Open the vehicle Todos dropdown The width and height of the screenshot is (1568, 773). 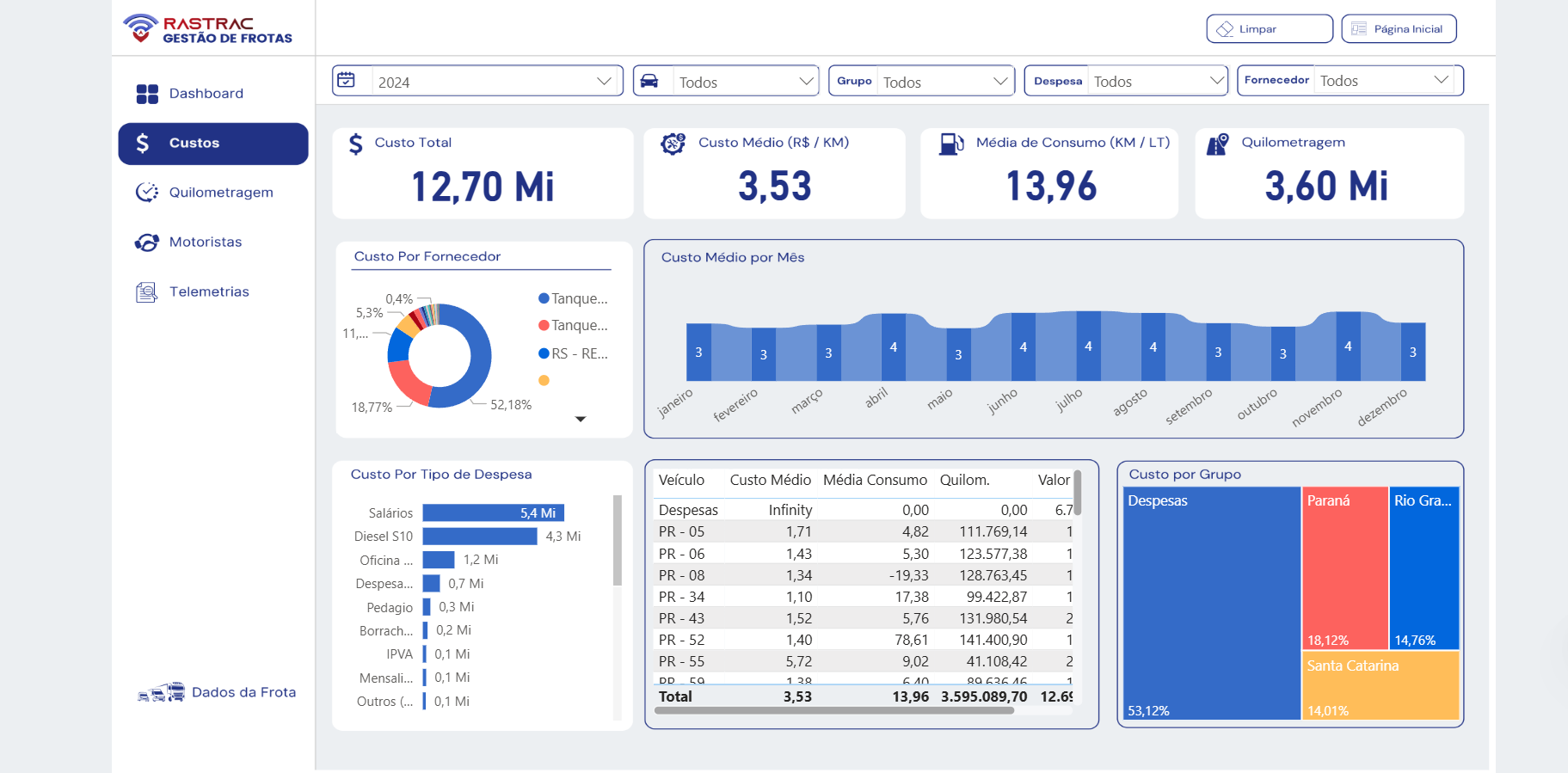[745, 82]
